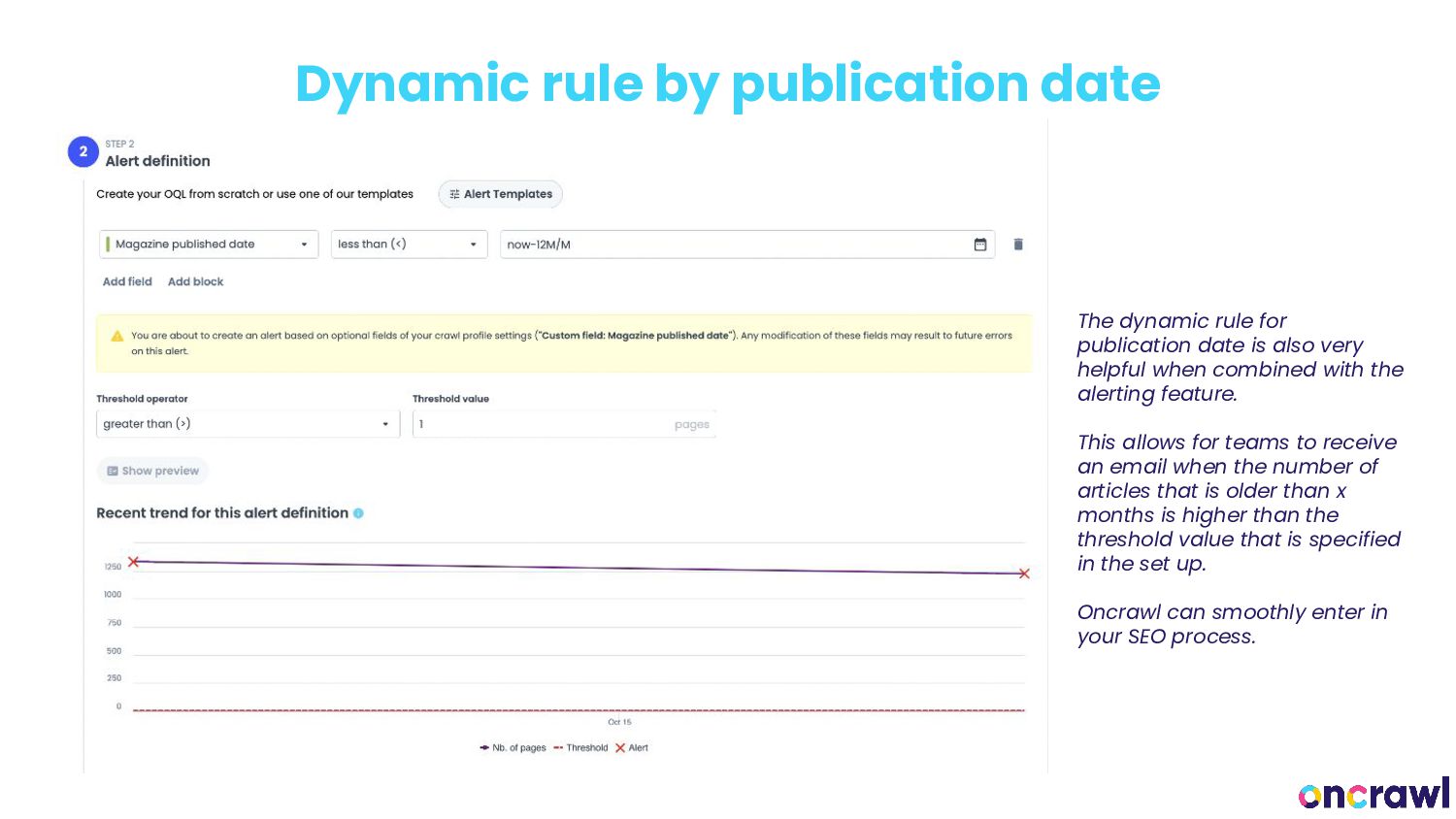The width and height of the screenshot is (1456, 819).
Task: Click the Add block link
Action: (x=195, y=281)
